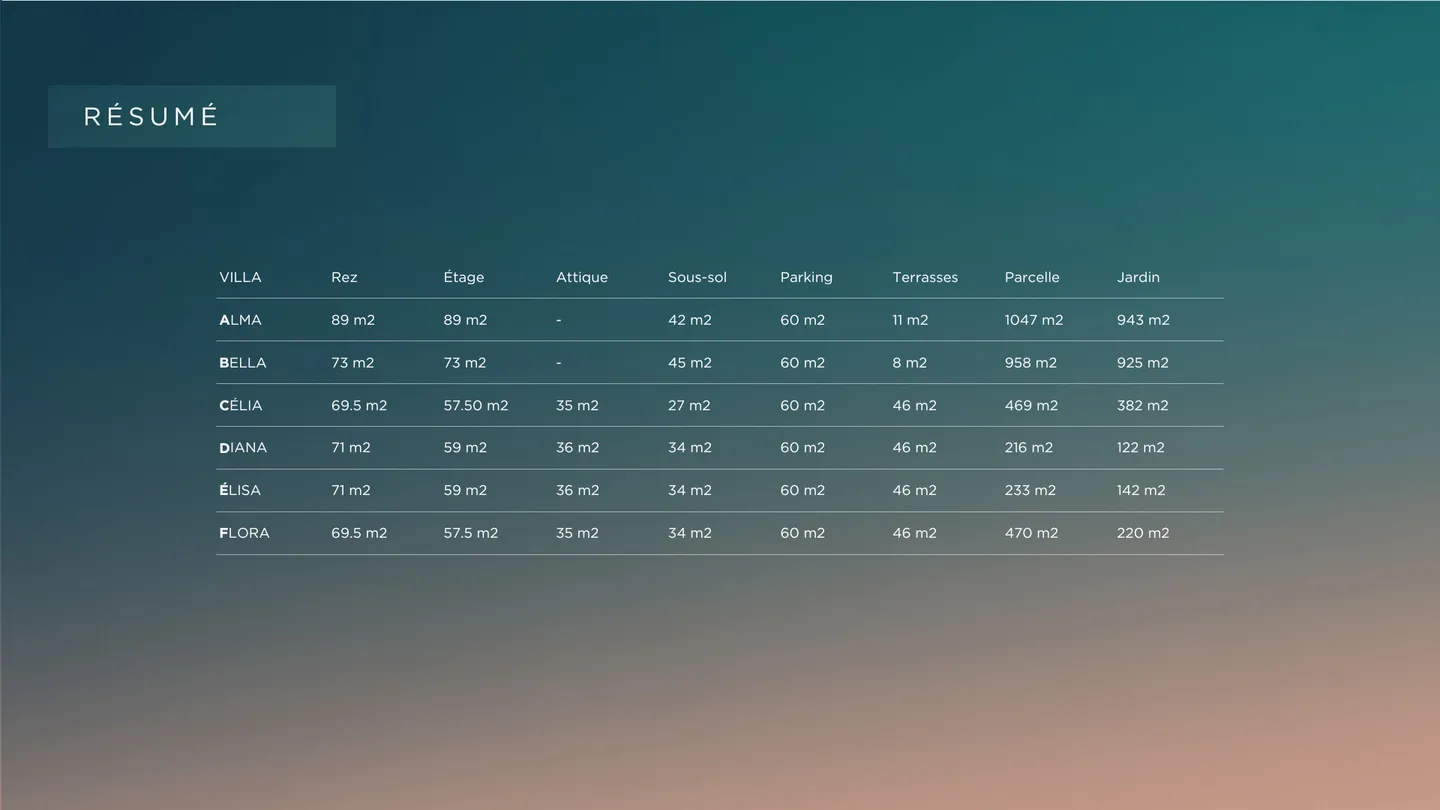
Task: Click Flora's 220 m2 jardin value
Action: 1143,533
